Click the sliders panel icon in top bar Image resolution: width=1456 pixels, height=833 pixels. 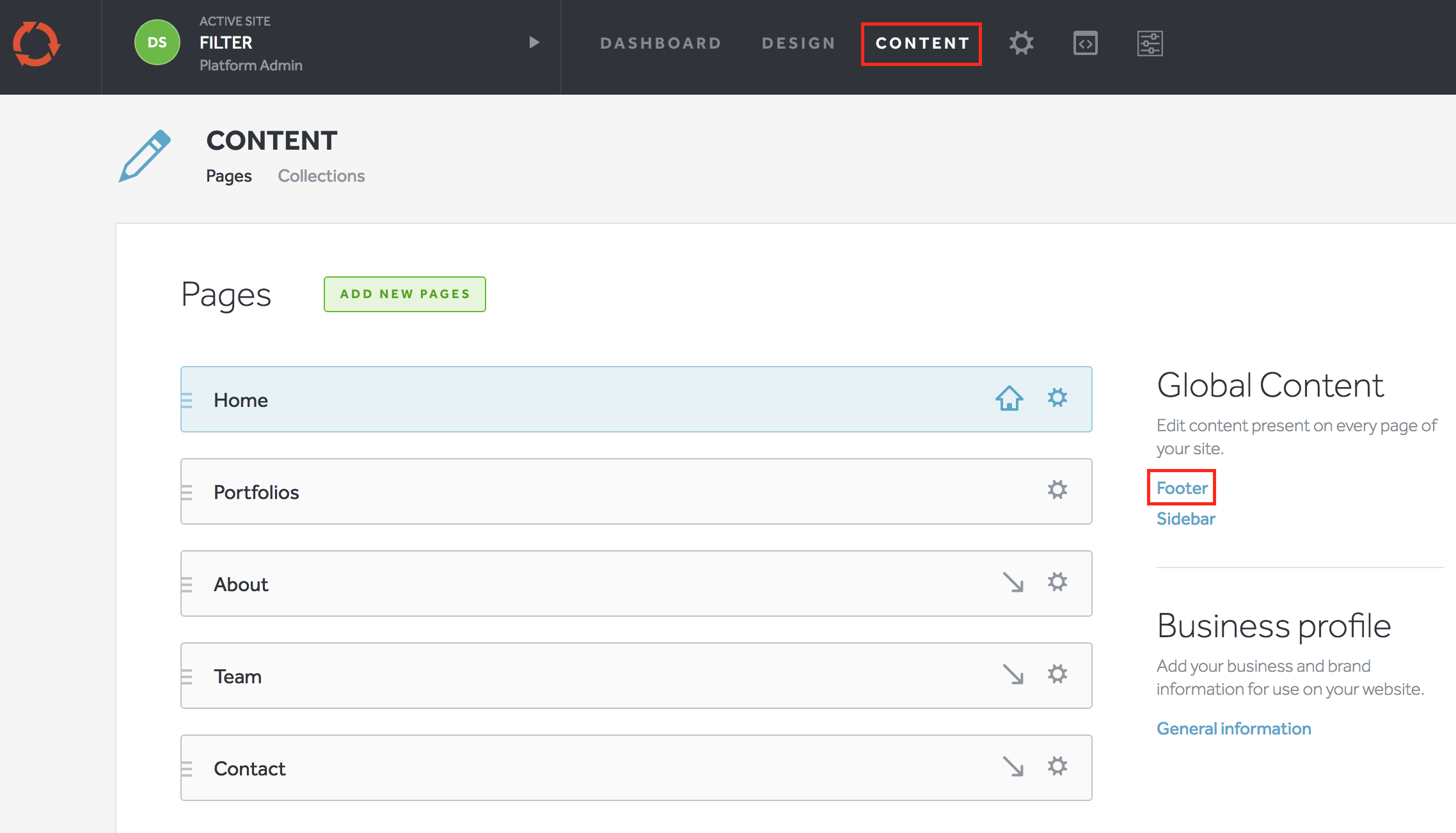(x=1150, y=44)
